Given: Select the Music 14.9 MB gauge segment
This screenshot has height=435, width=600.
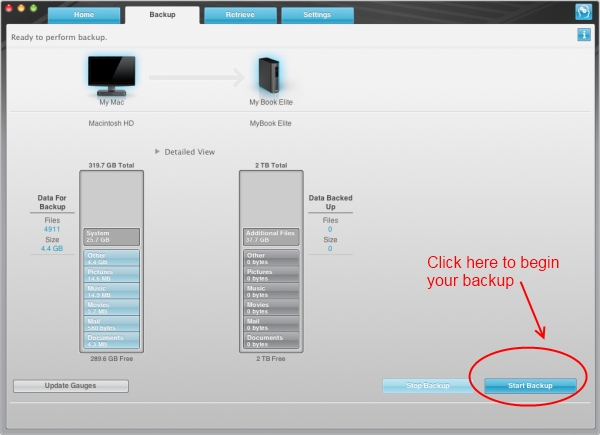Looking at the screenshot, I should [111, 291].
